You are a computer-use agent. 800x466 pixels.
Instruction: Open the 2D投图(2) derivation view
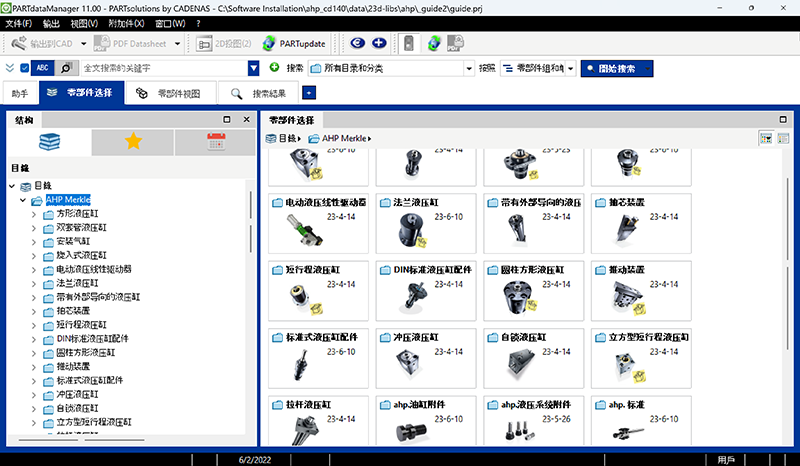[x=224, y=44]
